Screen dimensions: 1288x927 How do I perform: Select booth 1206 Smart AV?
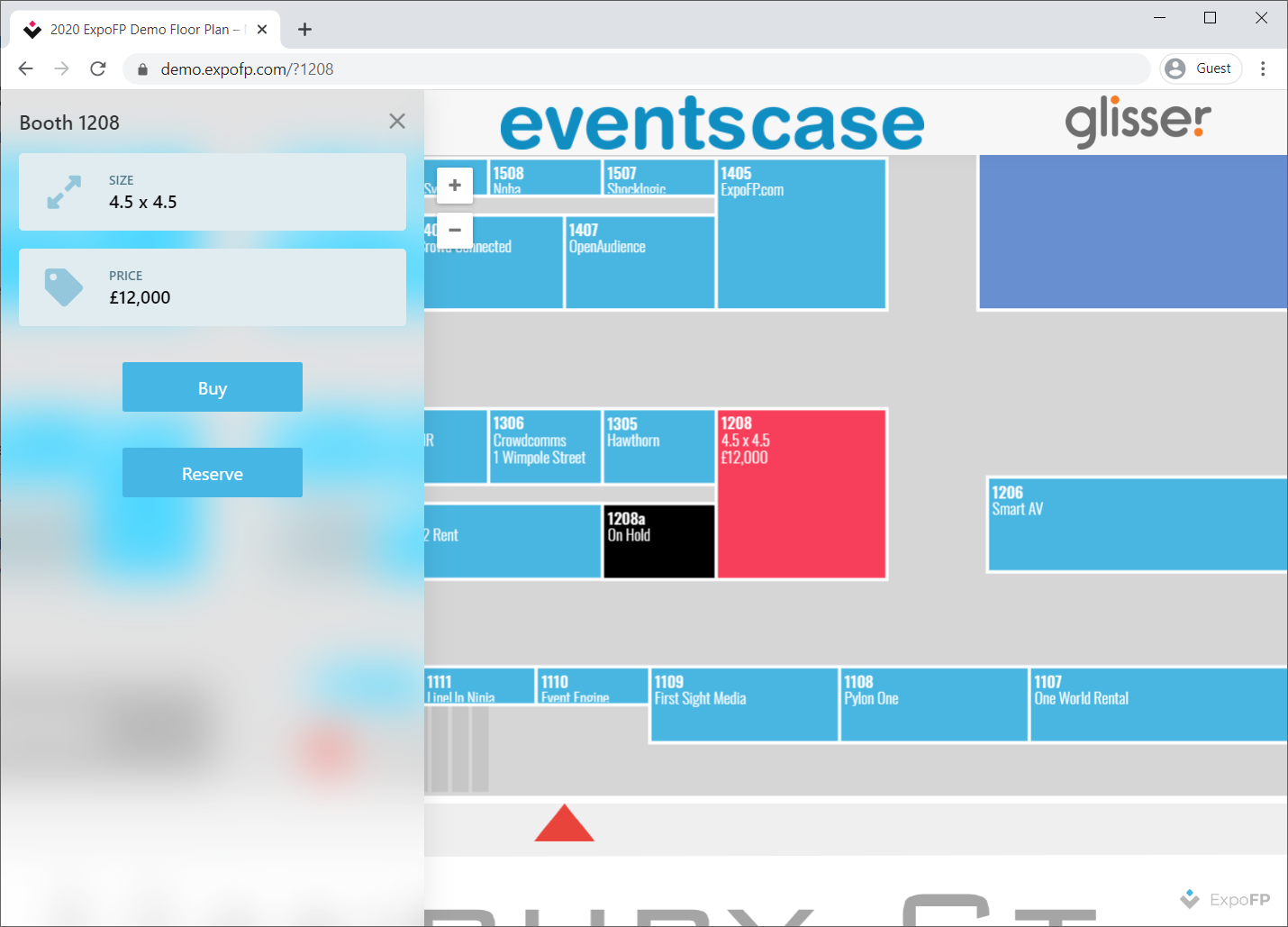(x=1138, y=524)
